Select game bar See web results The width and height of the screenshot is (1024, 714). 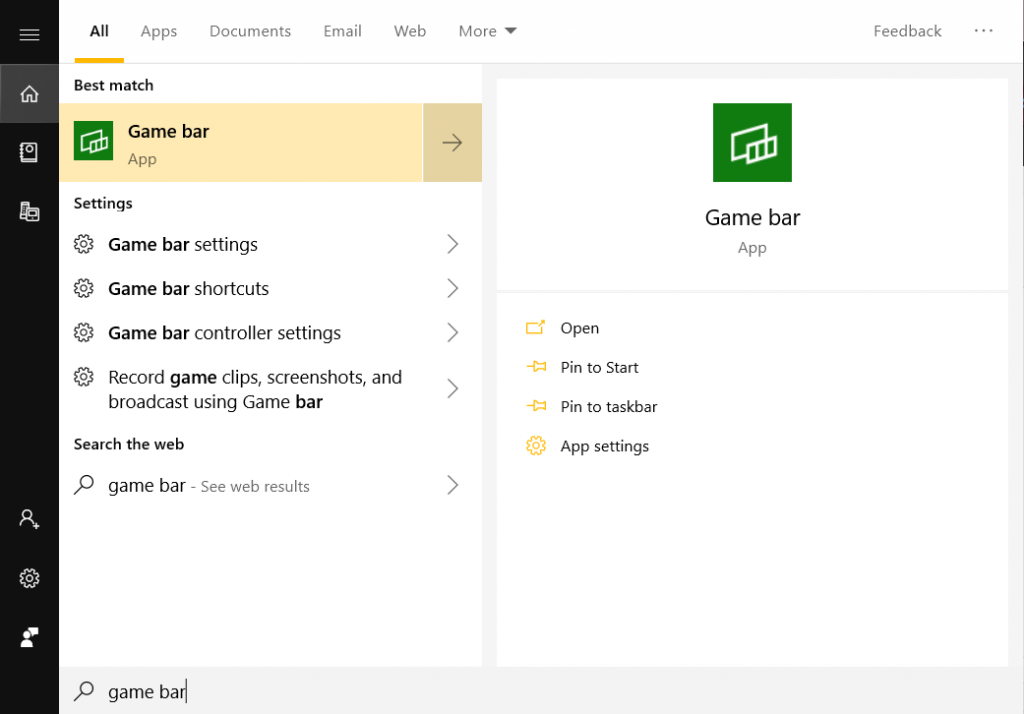(x=270, y=485)
